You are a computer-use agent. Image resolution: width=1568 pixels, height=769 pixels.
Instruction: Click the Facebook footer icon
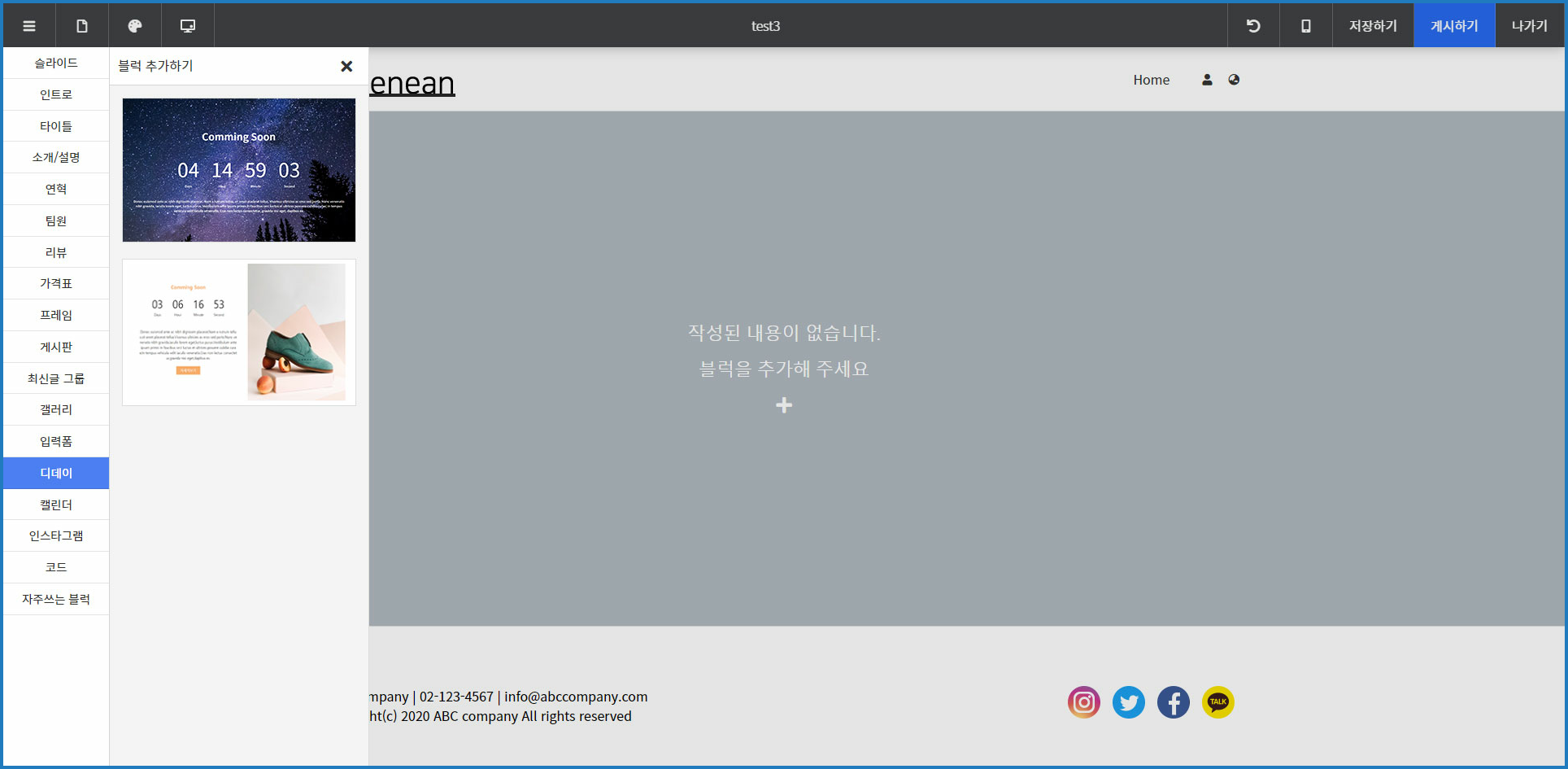pyautogui.click(x=1173, y=702)
